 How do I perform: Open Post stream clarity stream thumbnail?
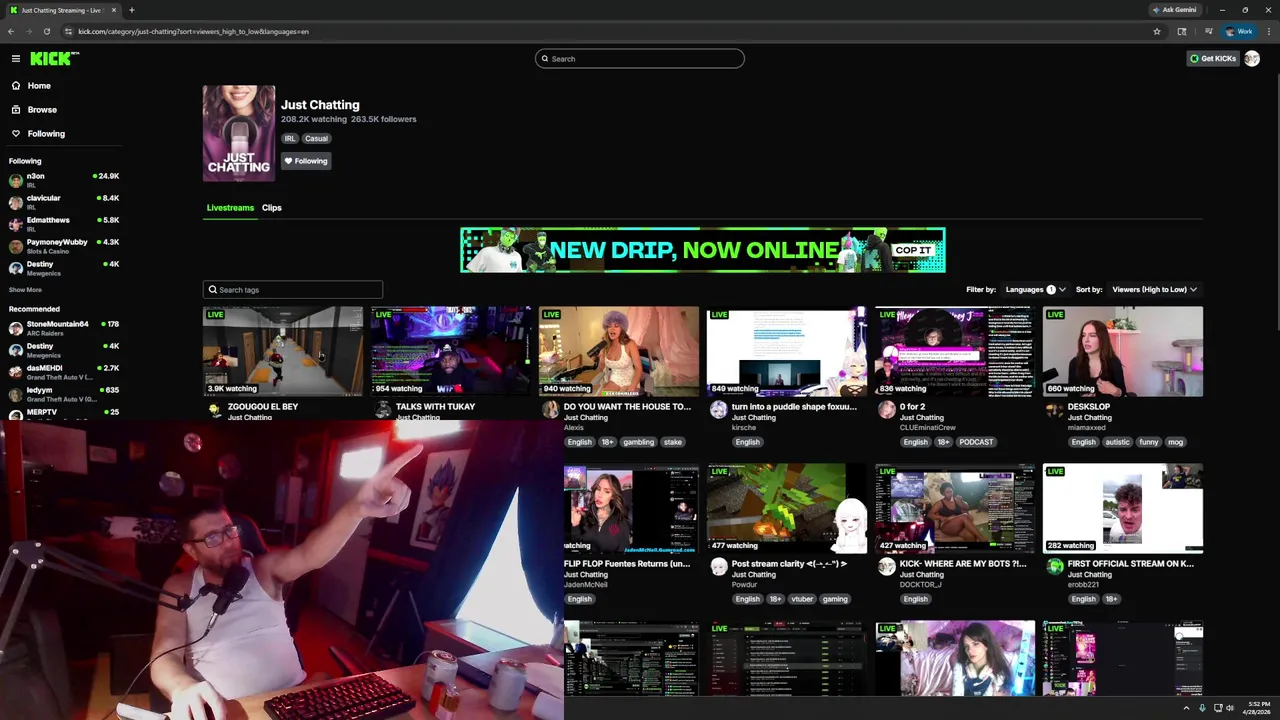click(x=787, y=508)
